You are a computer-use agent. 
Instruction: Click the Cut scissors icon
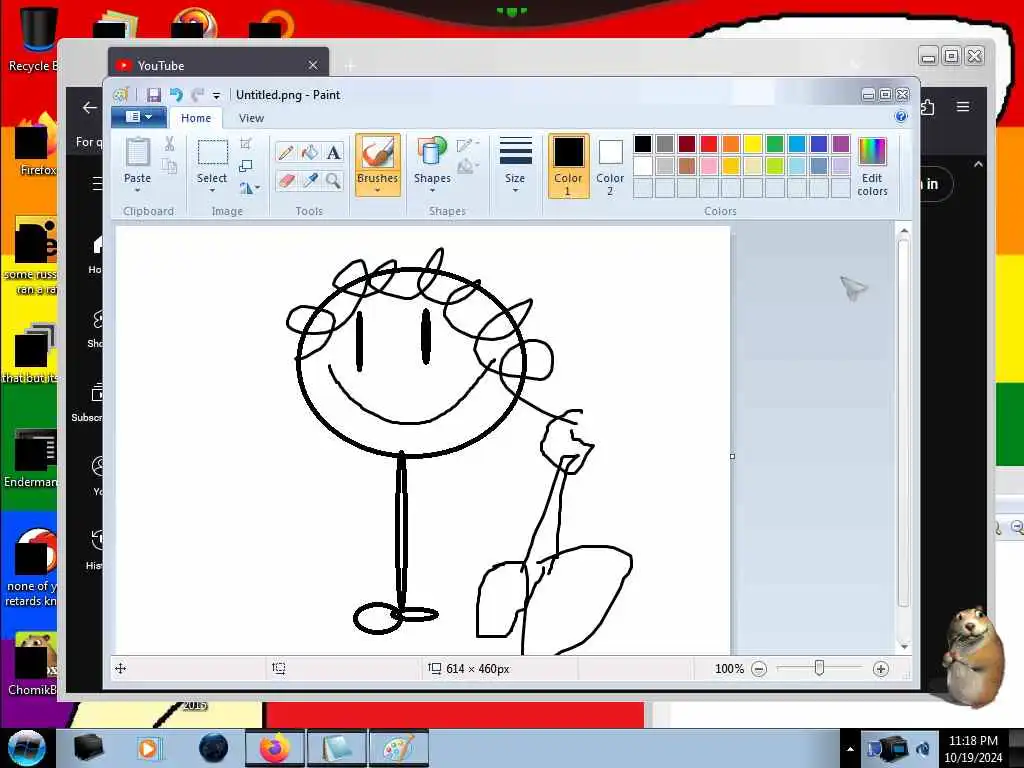(169, 144)
